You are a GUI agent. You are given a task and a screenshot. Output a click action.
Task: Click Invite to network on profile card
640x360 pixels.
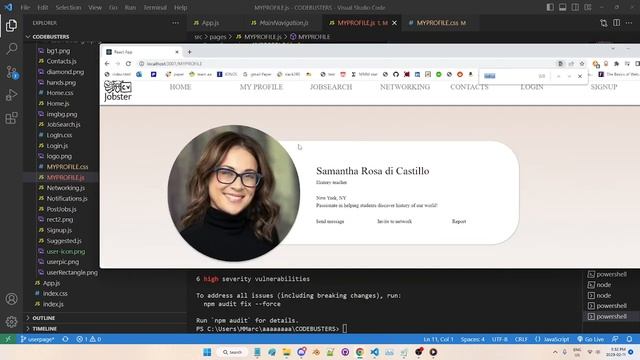click(x=394, y=221)
